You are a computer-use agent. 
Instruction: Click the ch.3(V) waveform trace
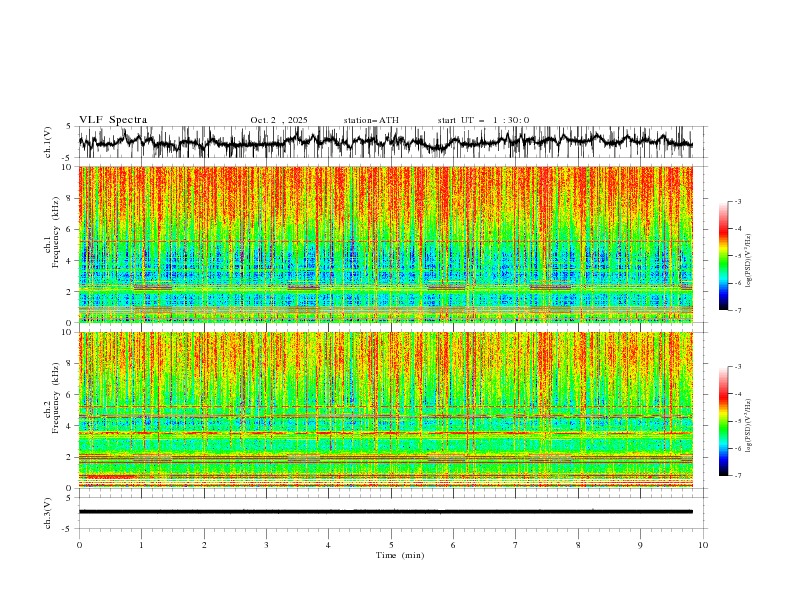pyautogui.click(x=386, y=512)
